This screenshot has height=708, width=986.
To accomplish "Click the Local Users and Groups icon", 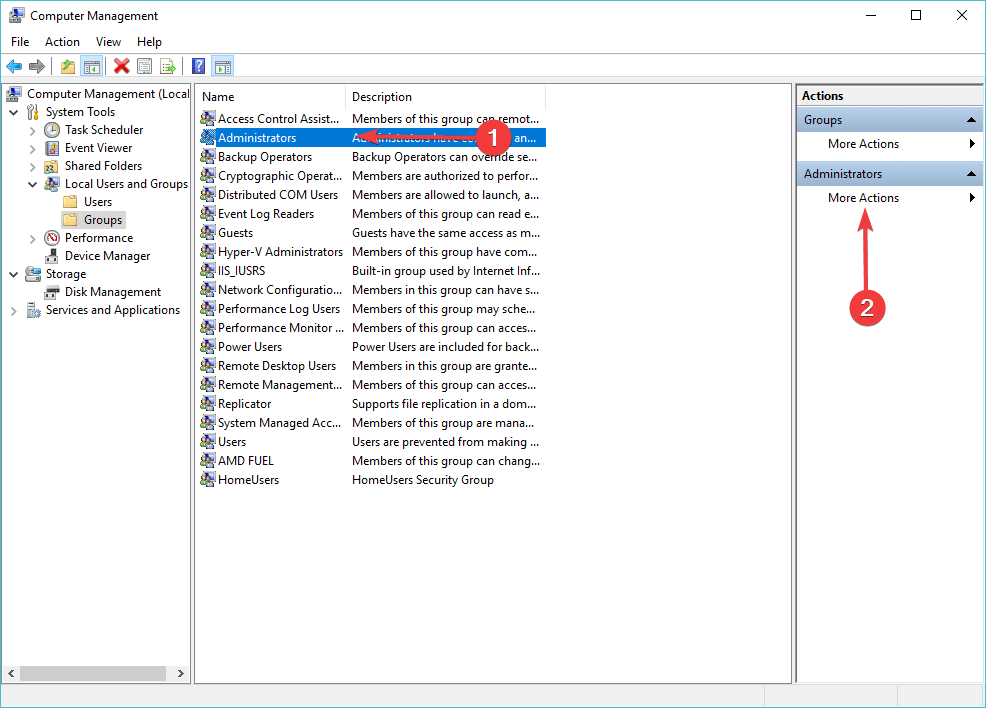I will point(52,184).
